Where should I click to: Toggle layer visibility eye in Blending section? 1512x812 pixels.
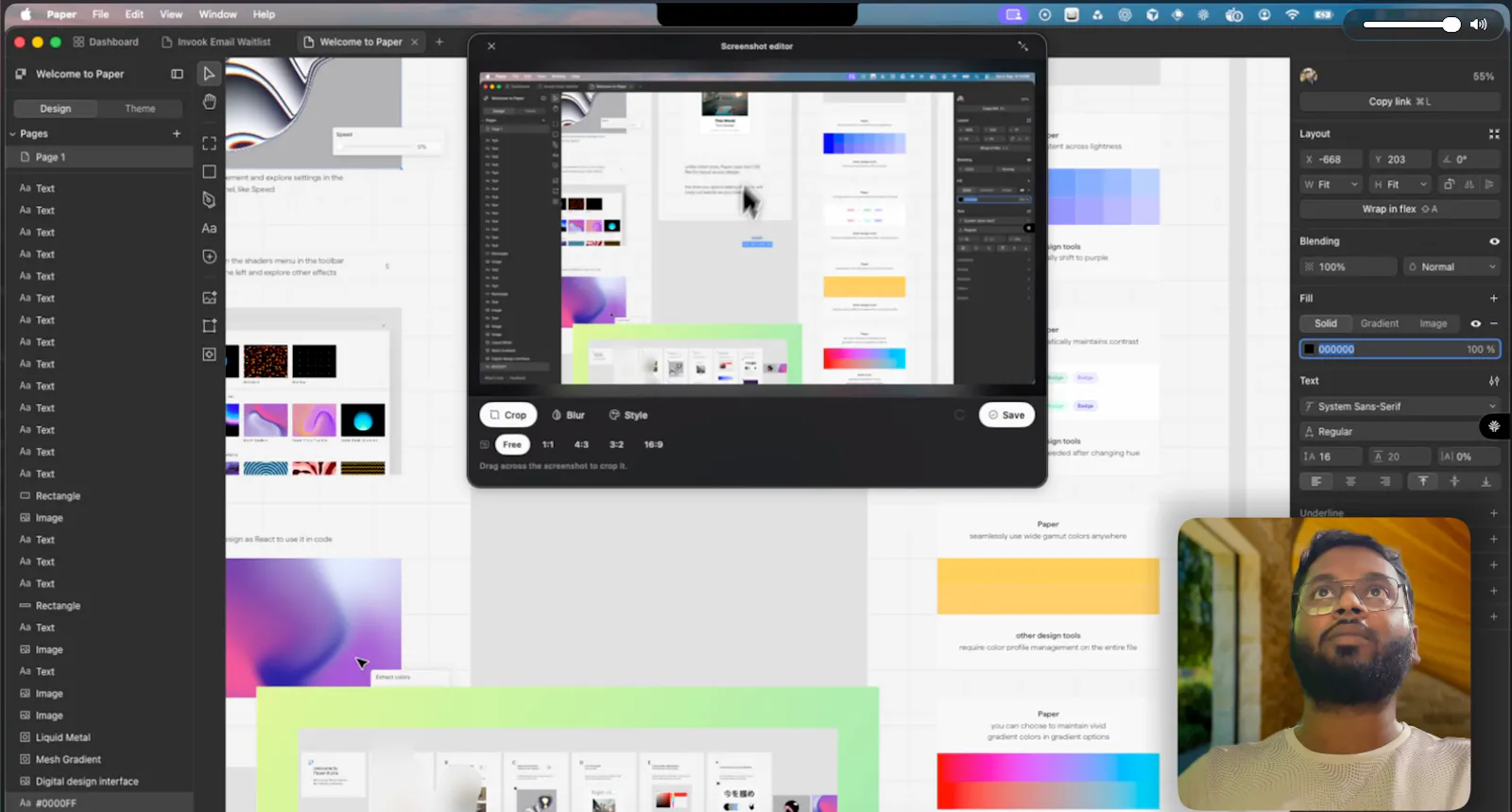click(1494, 242)
